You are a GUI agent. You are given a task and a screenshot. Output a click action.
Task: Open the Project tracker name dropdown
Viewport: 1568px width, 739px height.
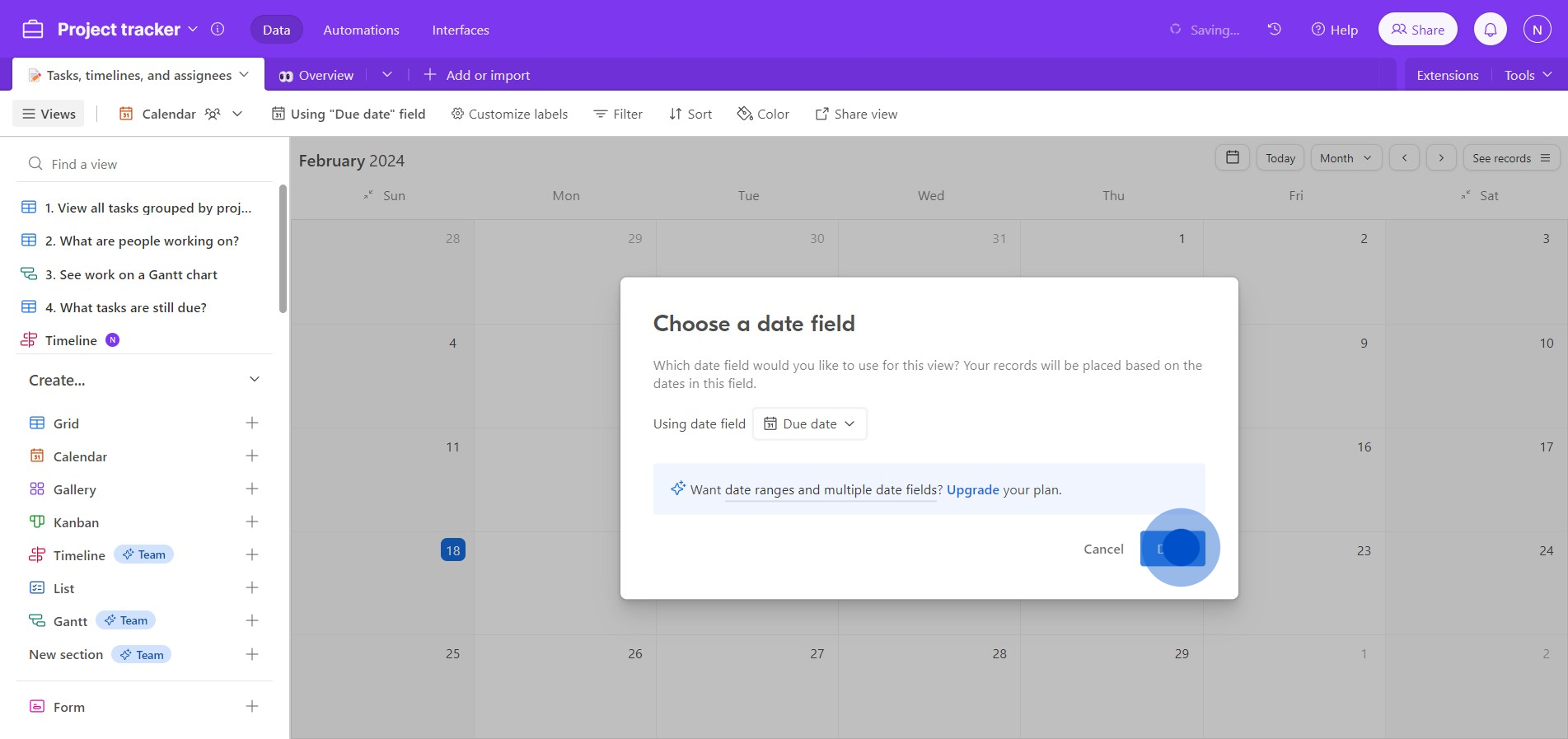pyautogui.click(x=193, y=29)
